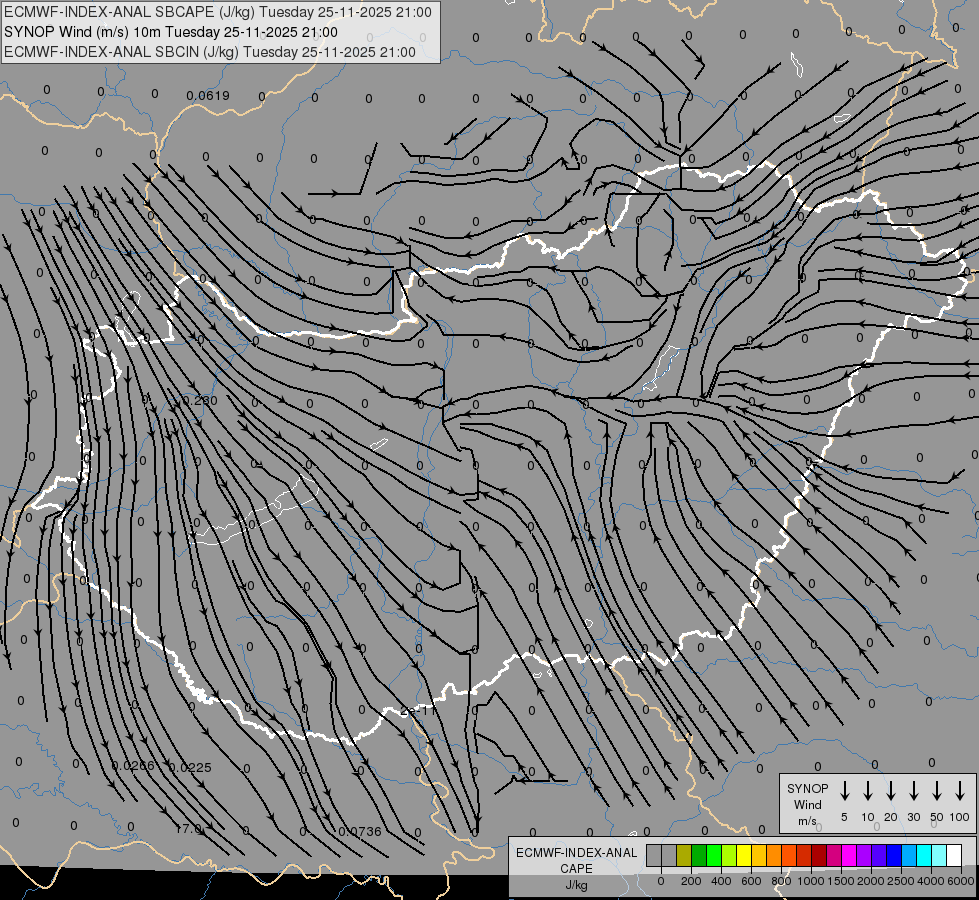The width and height of the screenshot is (979, 900).
Task: Click the 0.0225 value on the map
Action: [190, 767]
